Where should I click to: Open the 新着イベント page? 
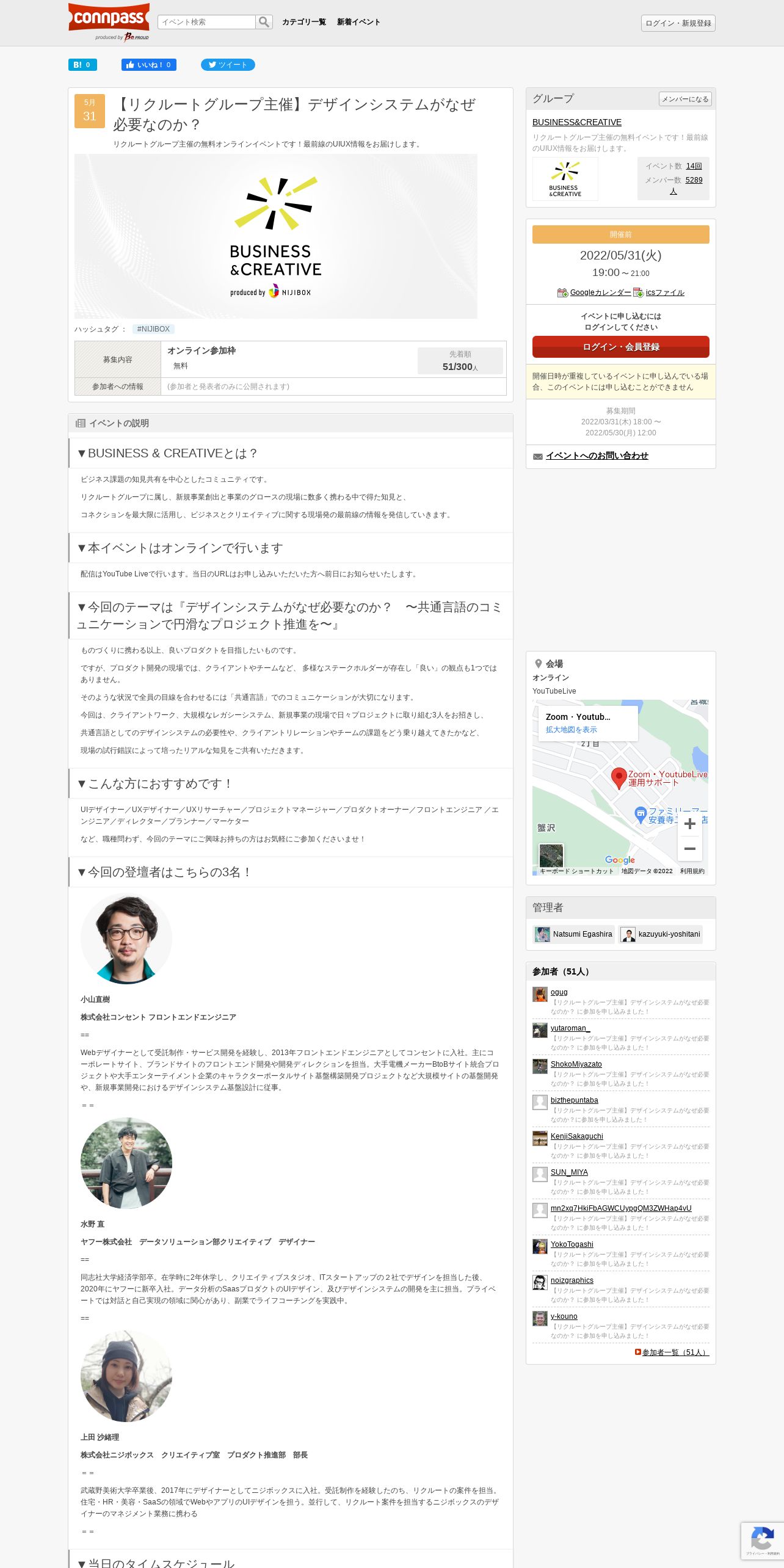(358, 22)
